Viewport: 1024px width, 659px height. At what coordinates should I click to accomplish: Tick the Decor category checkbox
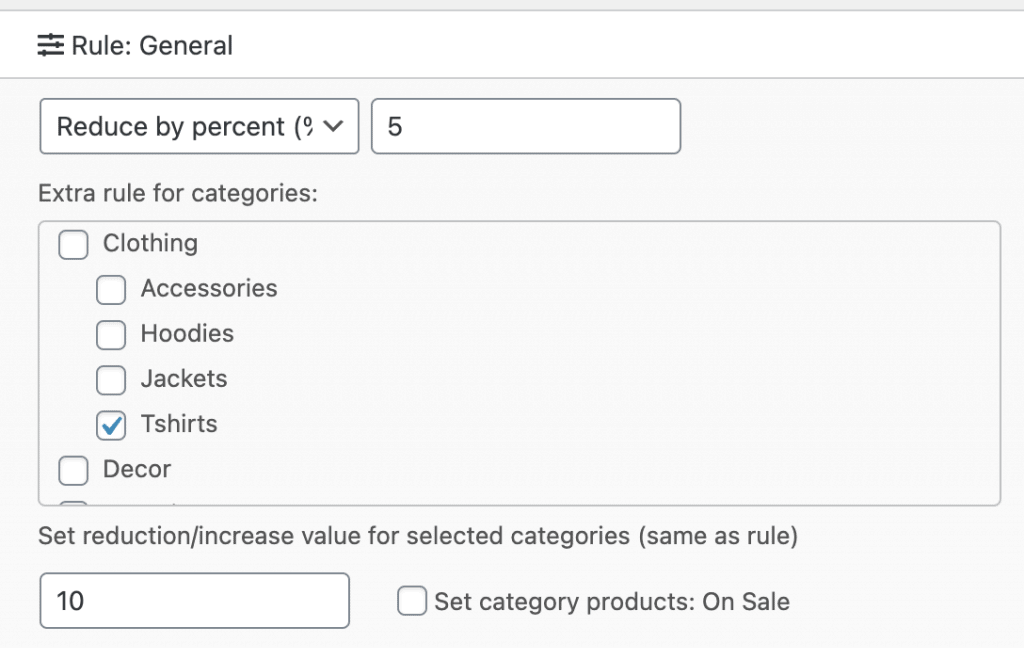[x=73, y=470]
